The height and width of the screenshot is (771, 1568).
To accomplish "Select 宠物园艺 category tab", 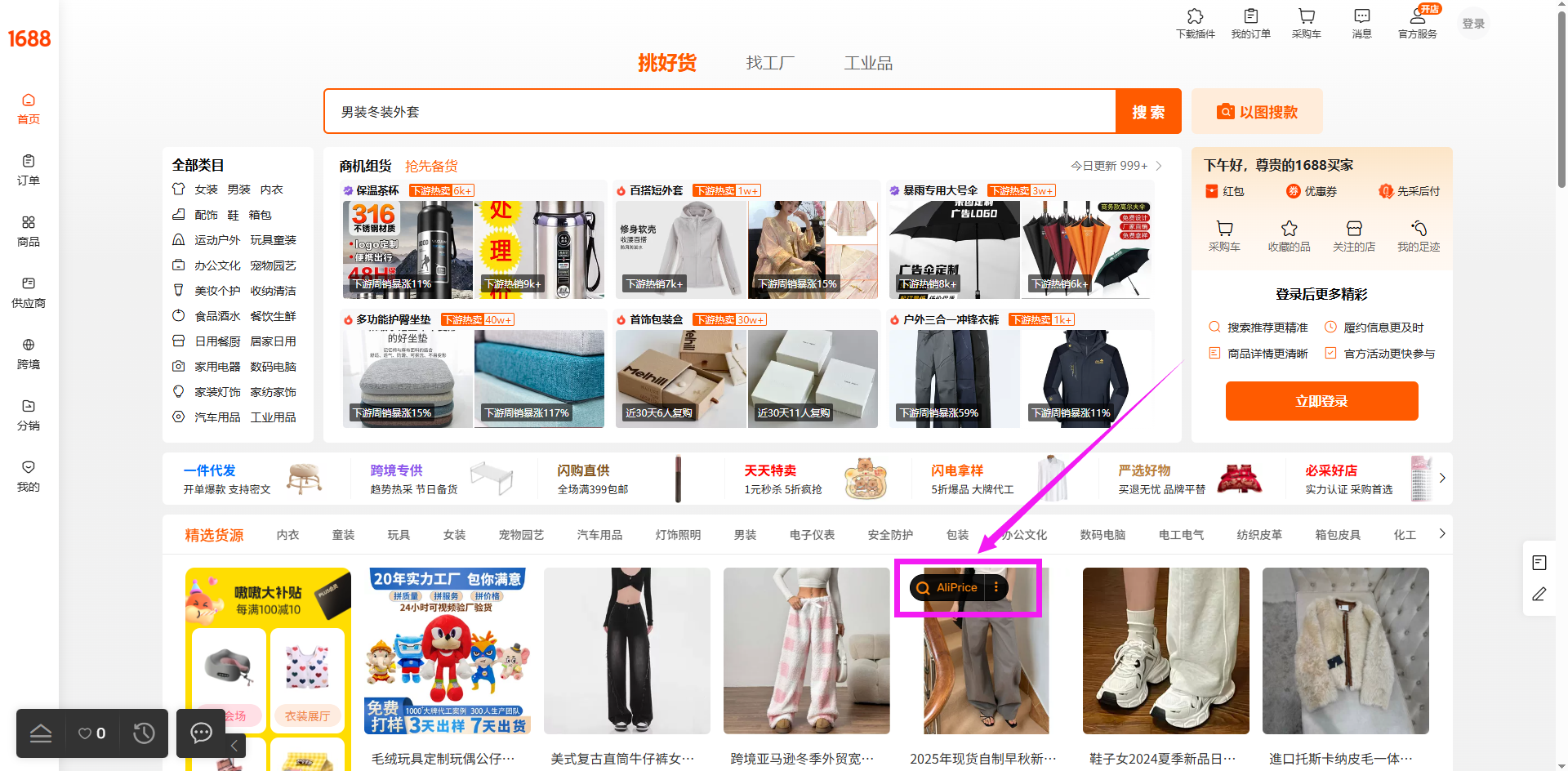I will (521, 535).
